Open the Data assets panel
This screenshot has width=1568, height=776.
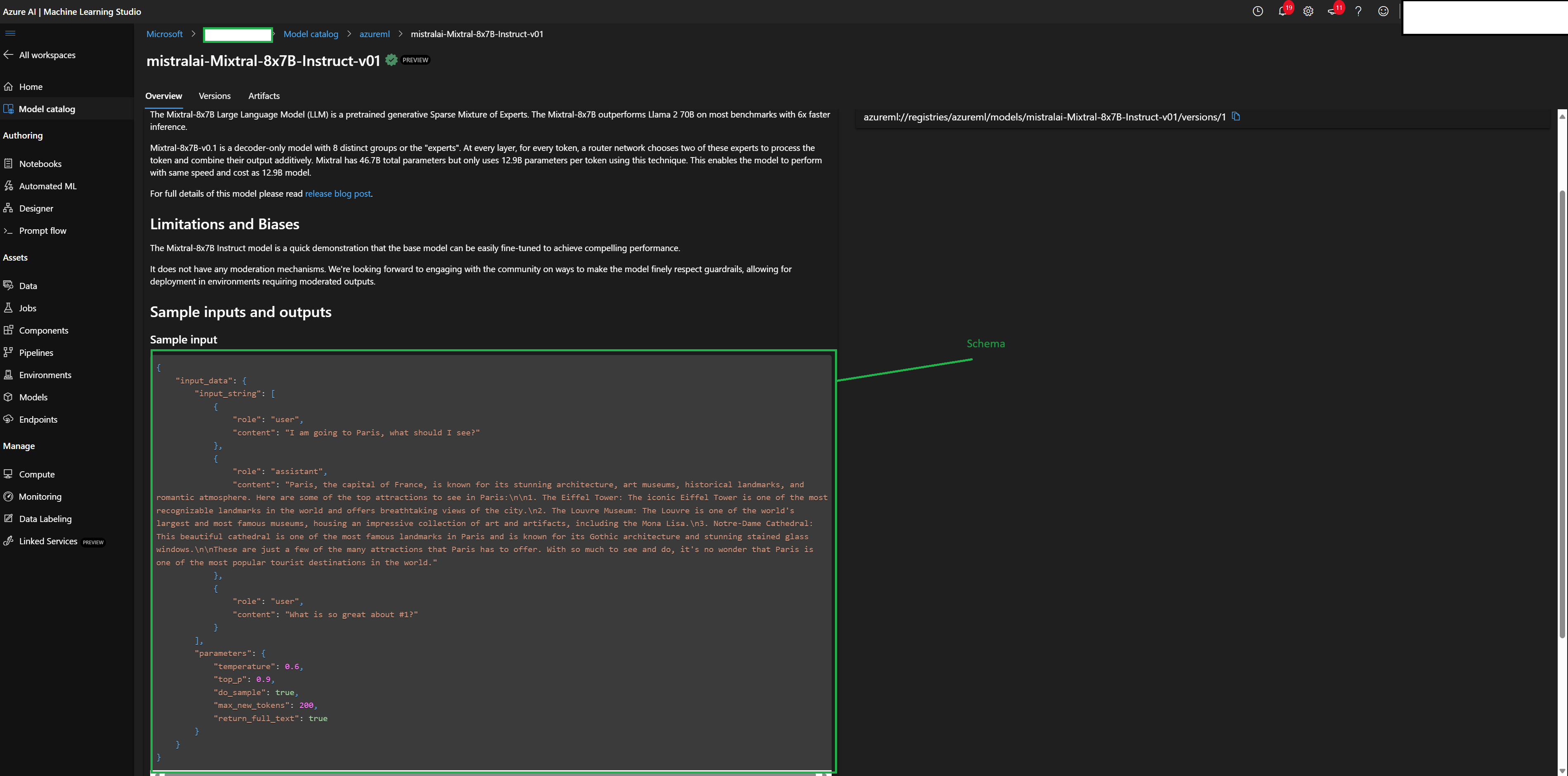pyautogui.click(x=27, y=285)
